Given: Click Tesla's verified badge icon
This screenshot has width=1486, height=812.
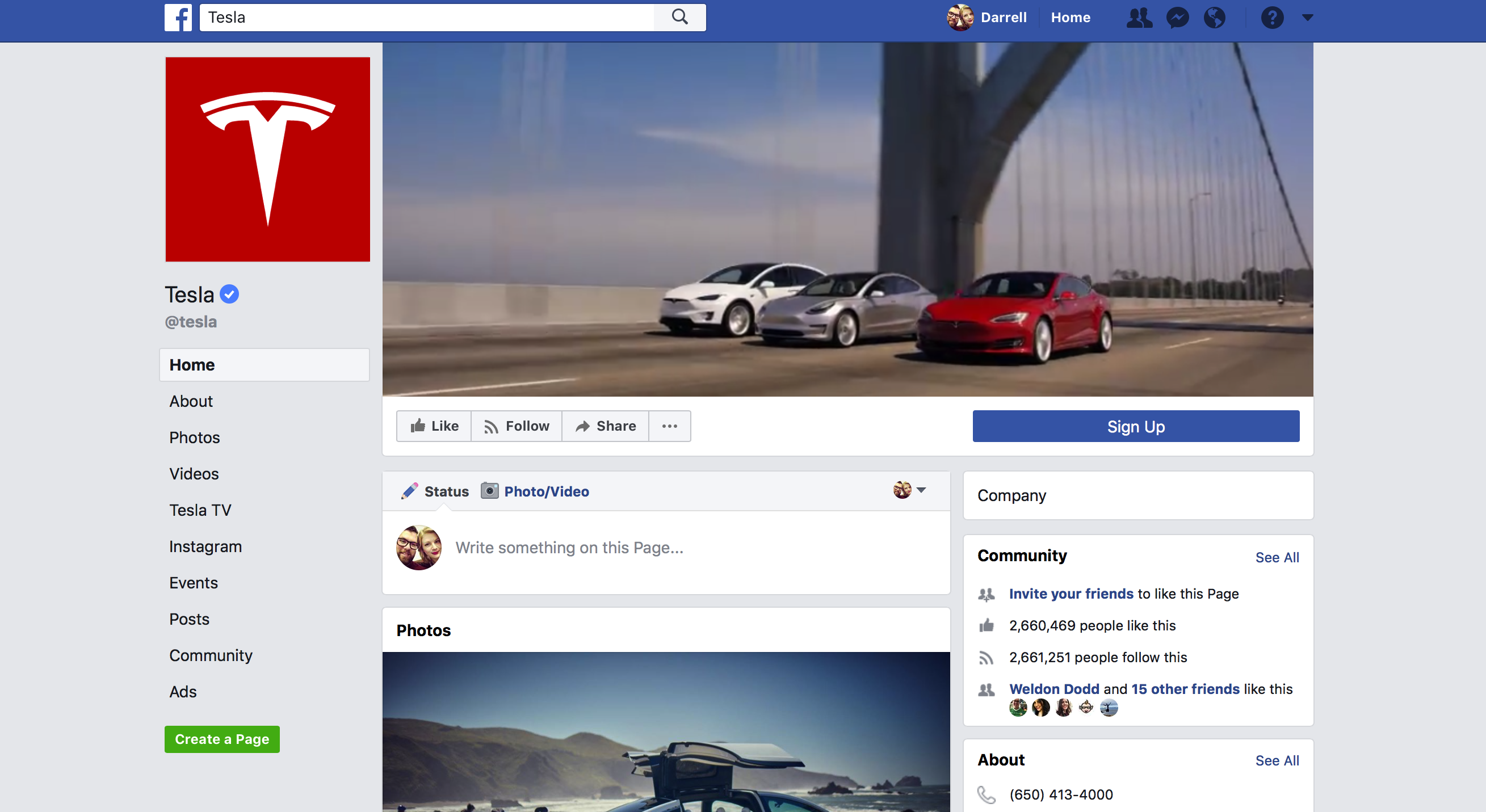Looking at the screenshot, I should pyautogui.click(x=229, y=294).
